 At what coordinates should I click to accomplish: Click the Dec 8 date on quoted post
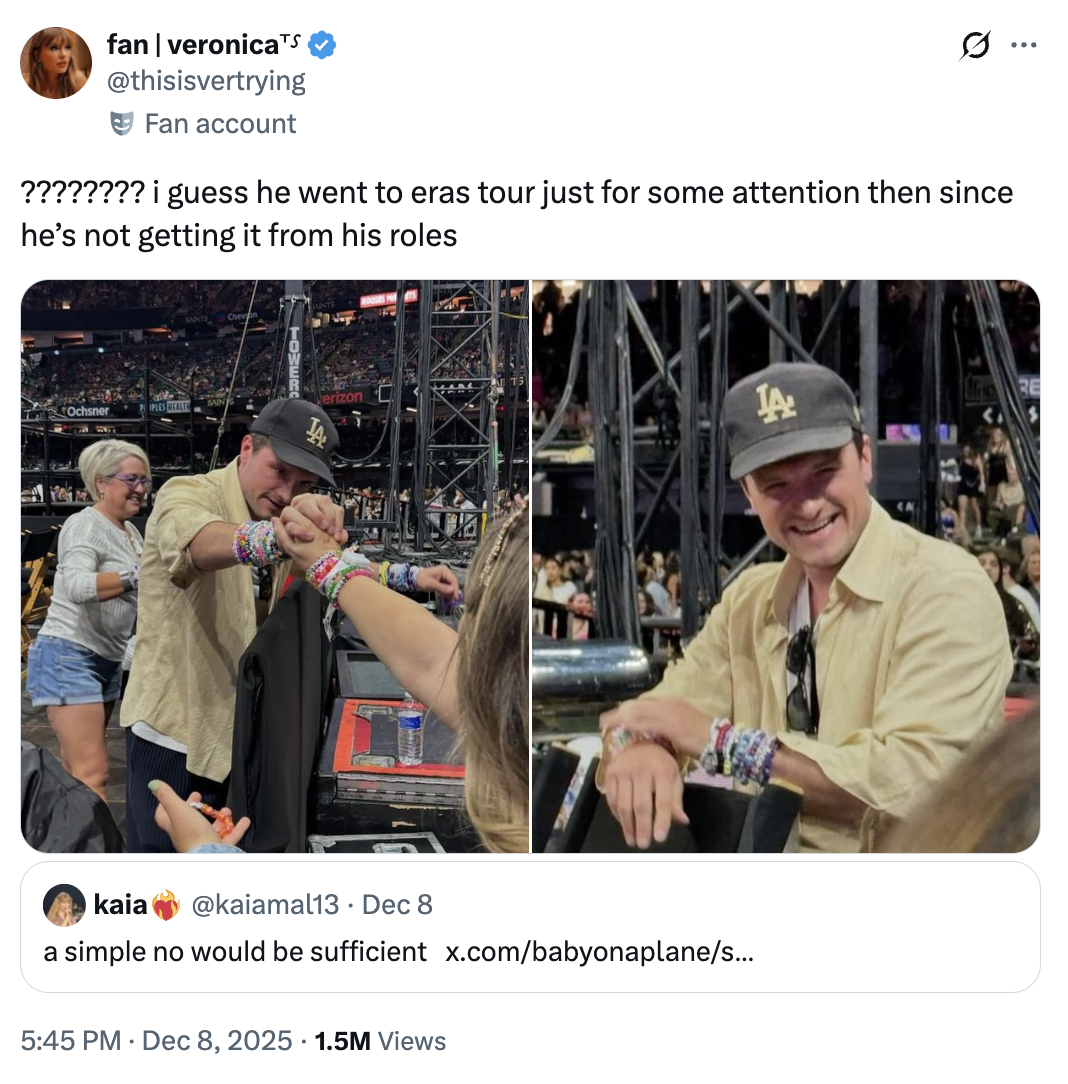tap(397, 905)
